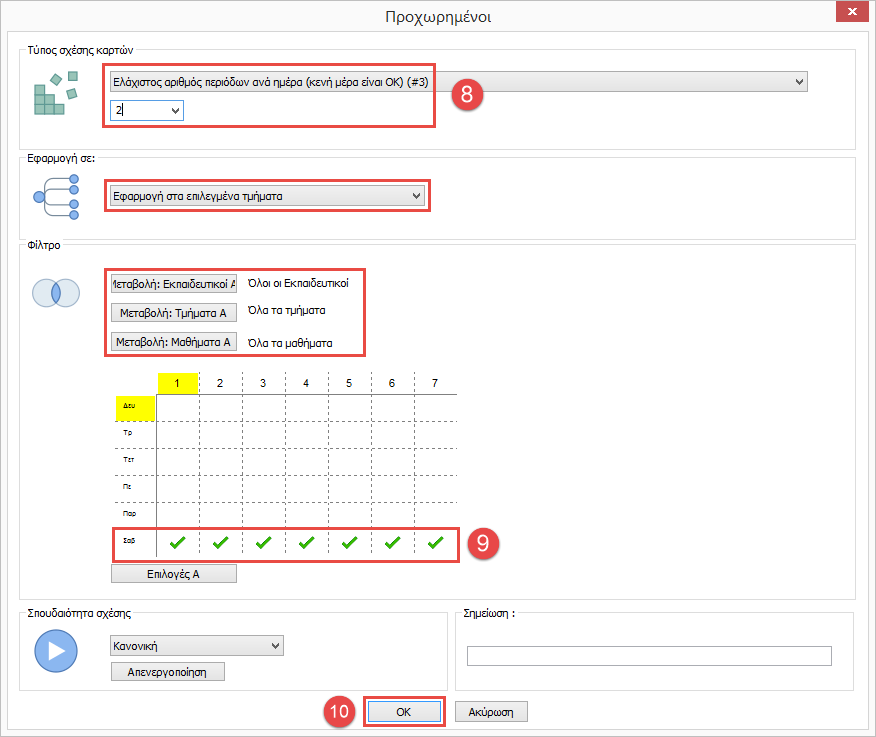The width and height of the screenshot is (876, 737).
Task: Close the Προχωρημένοι dialog window
Action: [x=852, y=13]
